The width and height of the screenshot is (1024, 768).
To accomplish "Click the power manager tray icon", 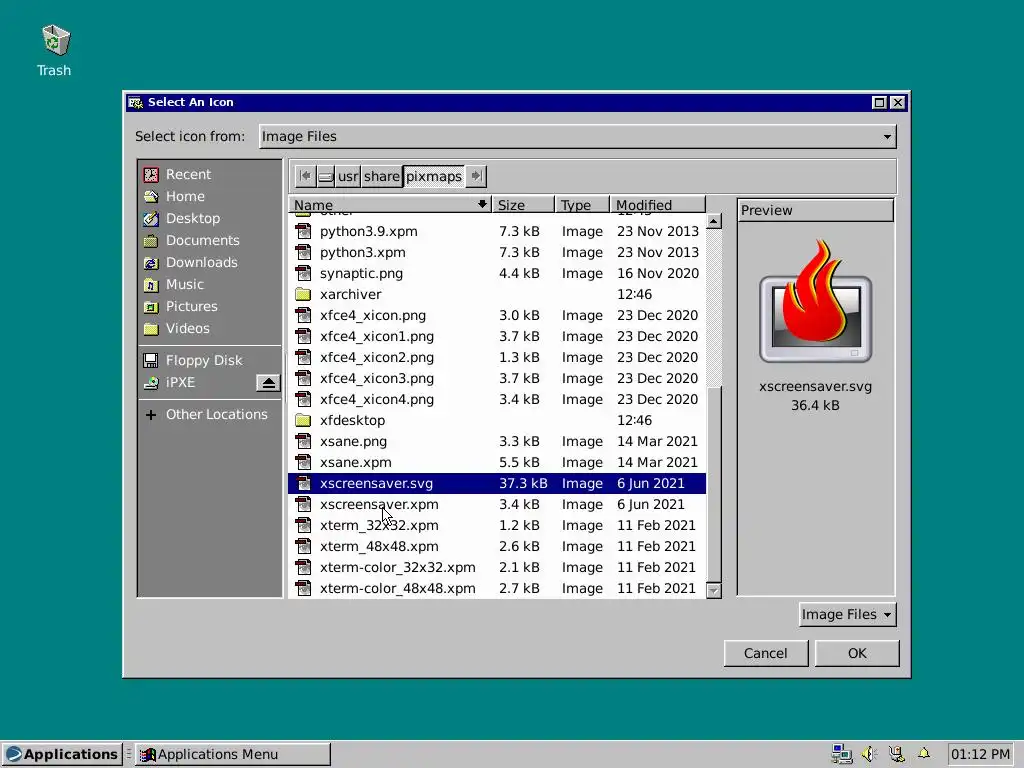I will pos(897,754).
